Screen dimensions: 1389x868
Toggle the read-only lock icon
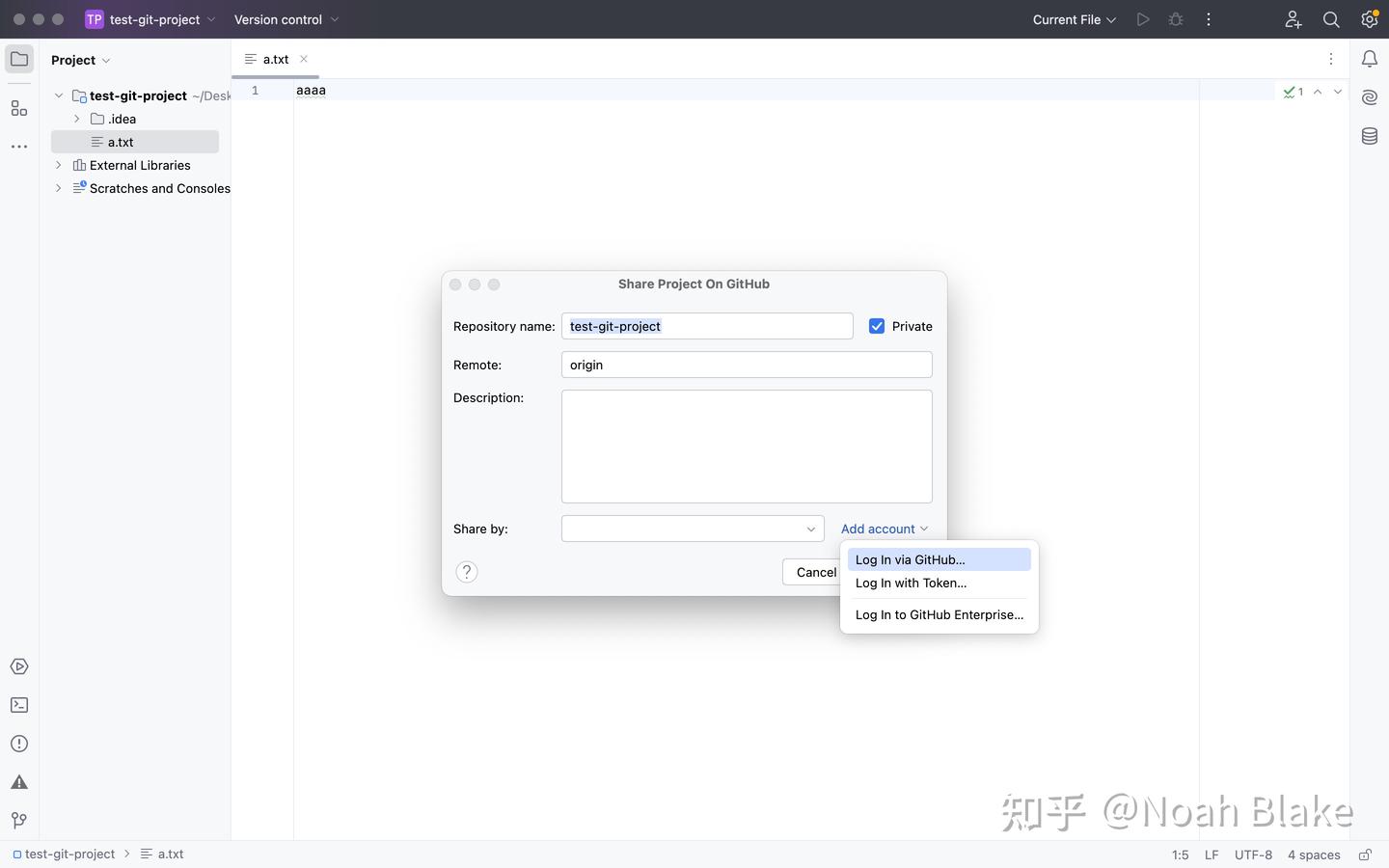(1366, 854)
